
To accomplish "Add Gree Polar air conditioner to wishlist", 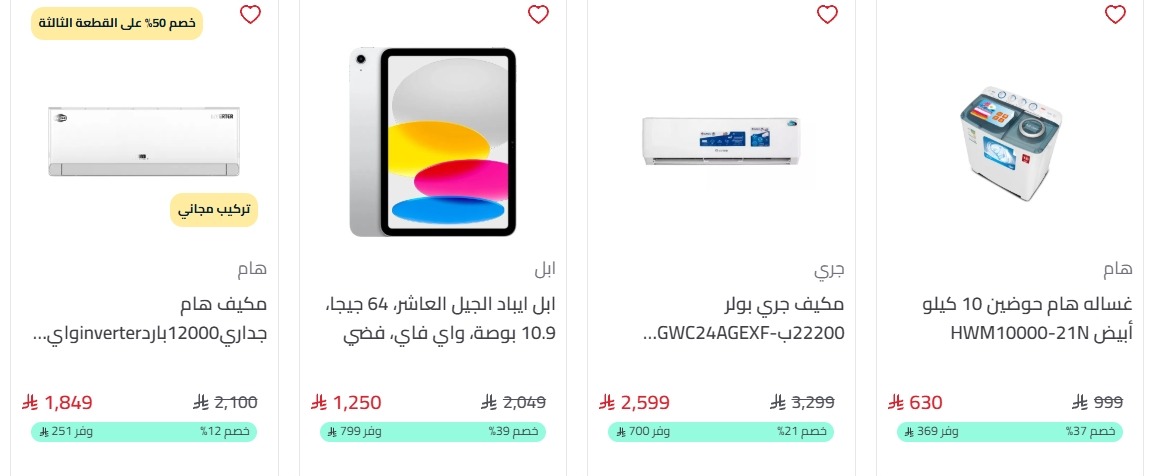I will (827, 15).
